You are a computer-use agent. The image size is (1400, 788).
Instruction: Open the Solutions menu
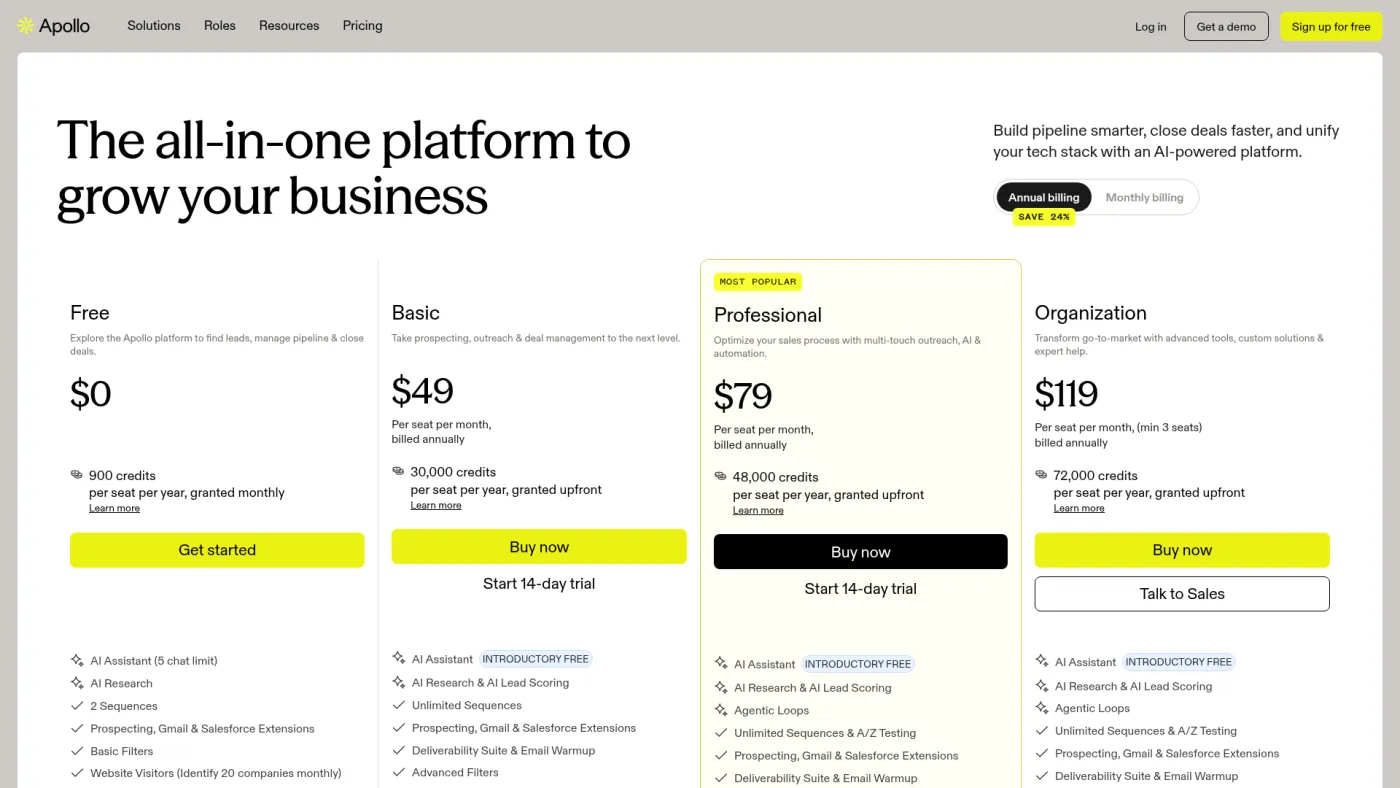coord(154,26)
